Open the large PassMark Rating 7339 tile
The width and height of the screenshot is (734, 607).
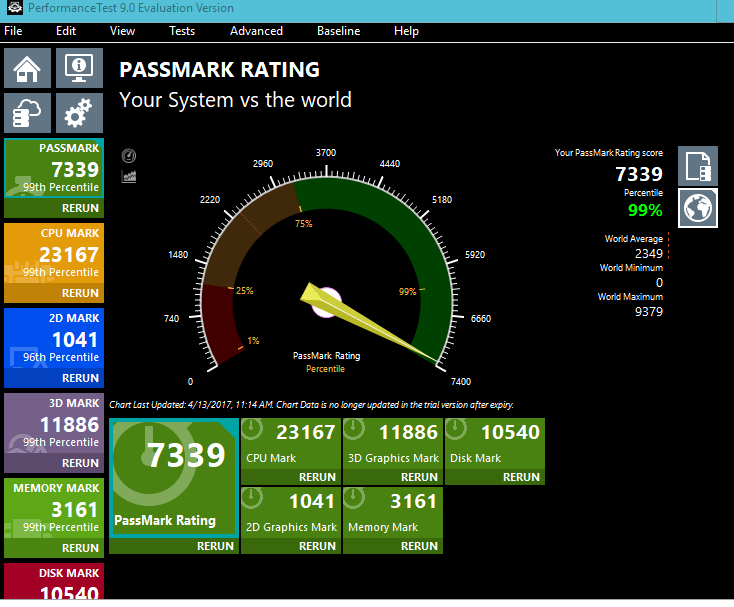[x=174, y=478]
